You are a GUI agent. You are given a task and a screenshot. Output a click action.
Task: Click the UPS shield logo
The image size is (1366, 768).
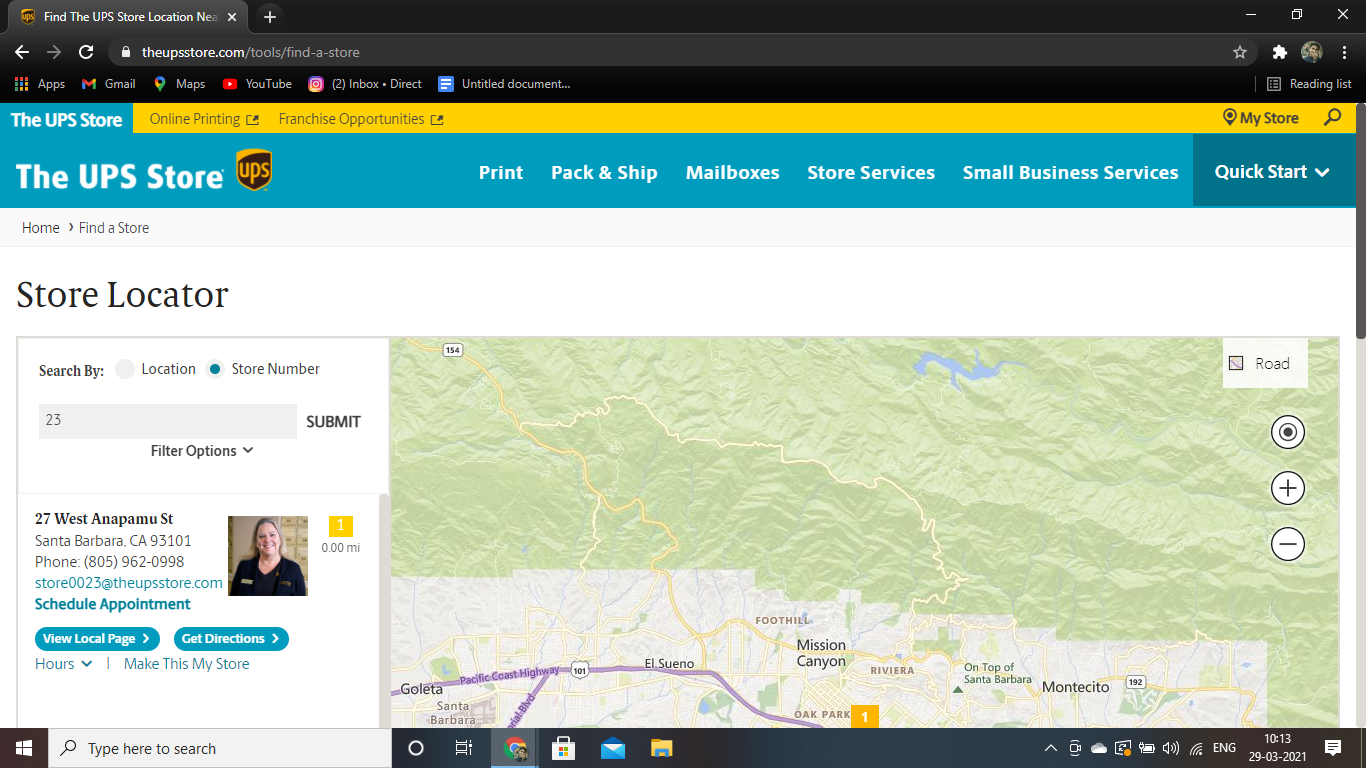point(254,170)
